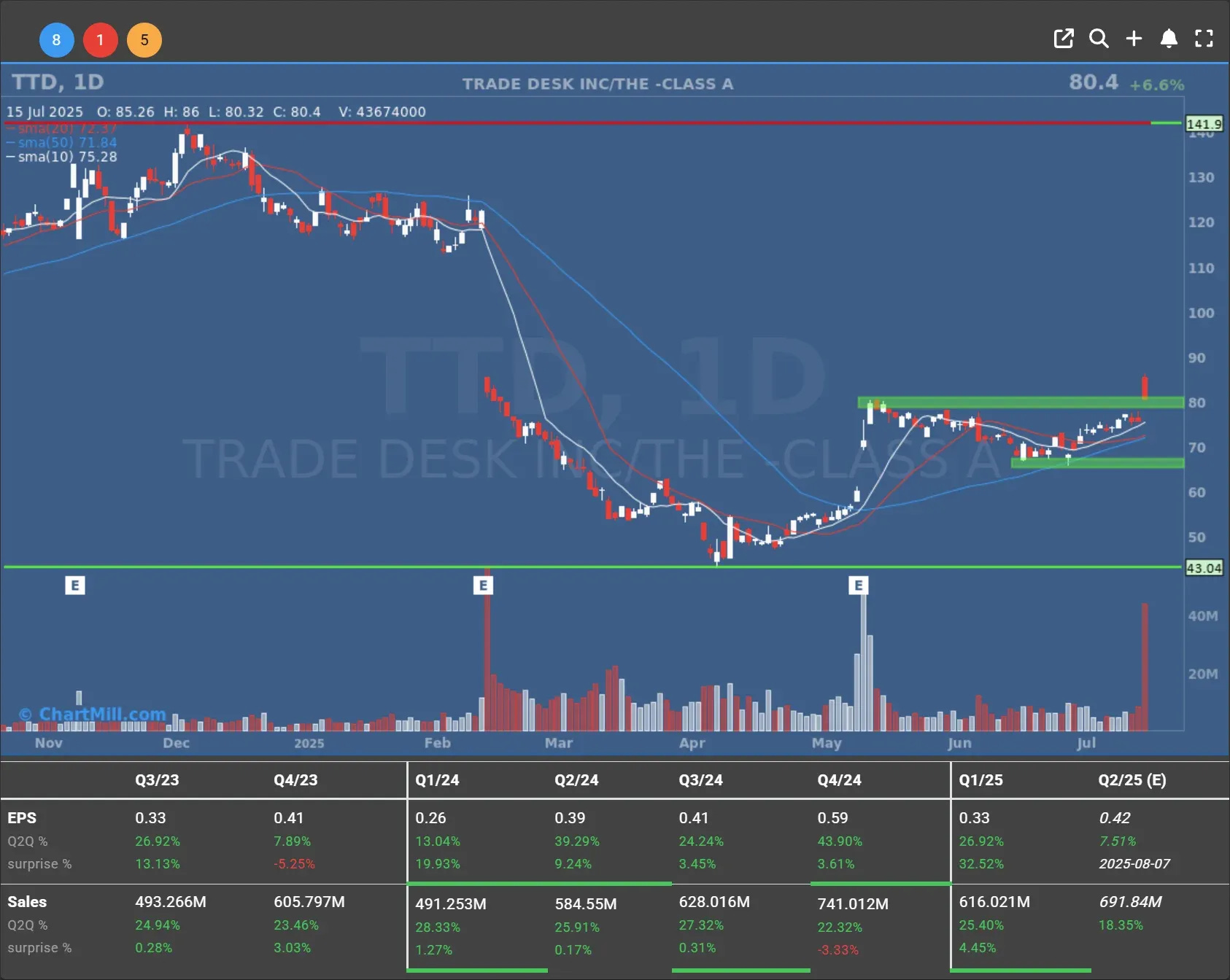This screenshot has width=1230, height=980.
Task: Click the 40M volume axis label
Action: 1203,616
